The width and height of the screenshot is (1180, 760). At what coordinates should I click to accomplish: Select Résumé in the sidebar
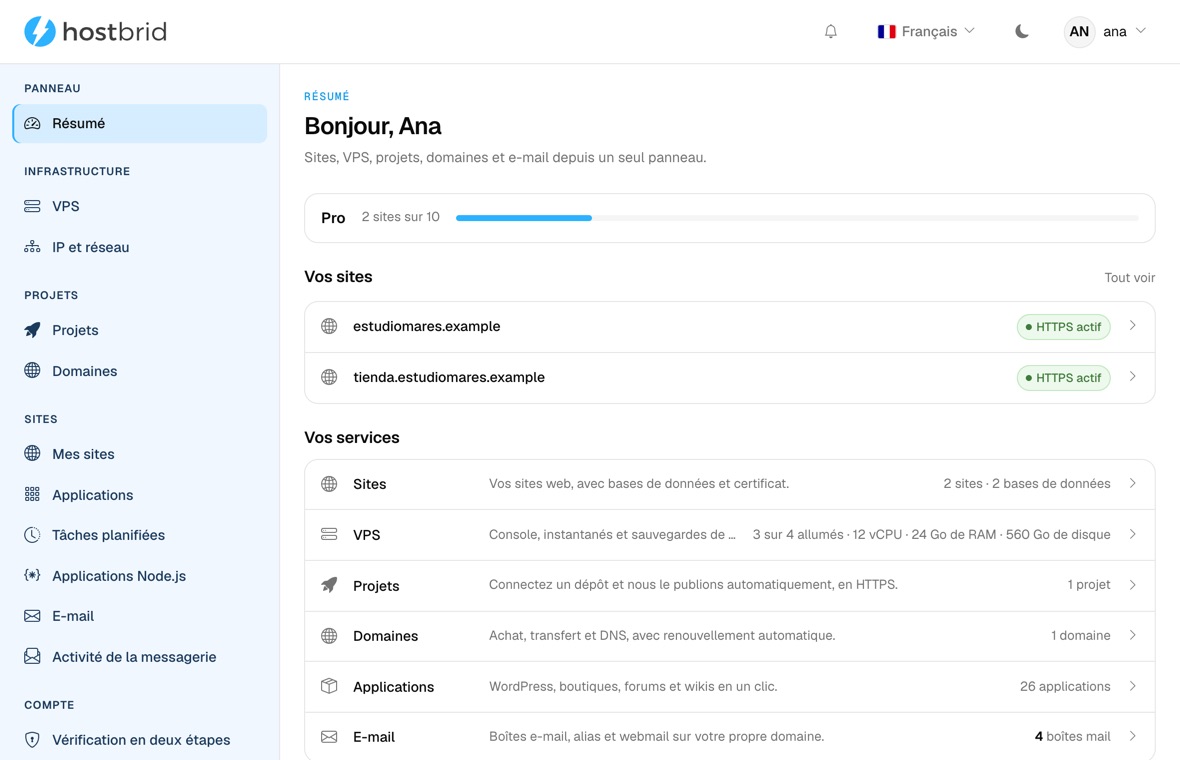tap(140, 123)
